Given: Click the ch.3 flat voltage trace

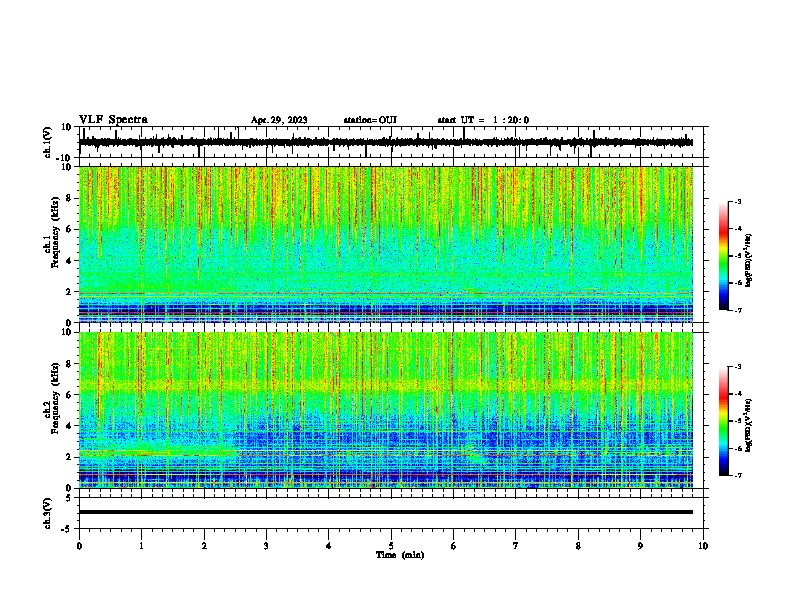Looking at the screenshot, I should (x=386, y=512).
